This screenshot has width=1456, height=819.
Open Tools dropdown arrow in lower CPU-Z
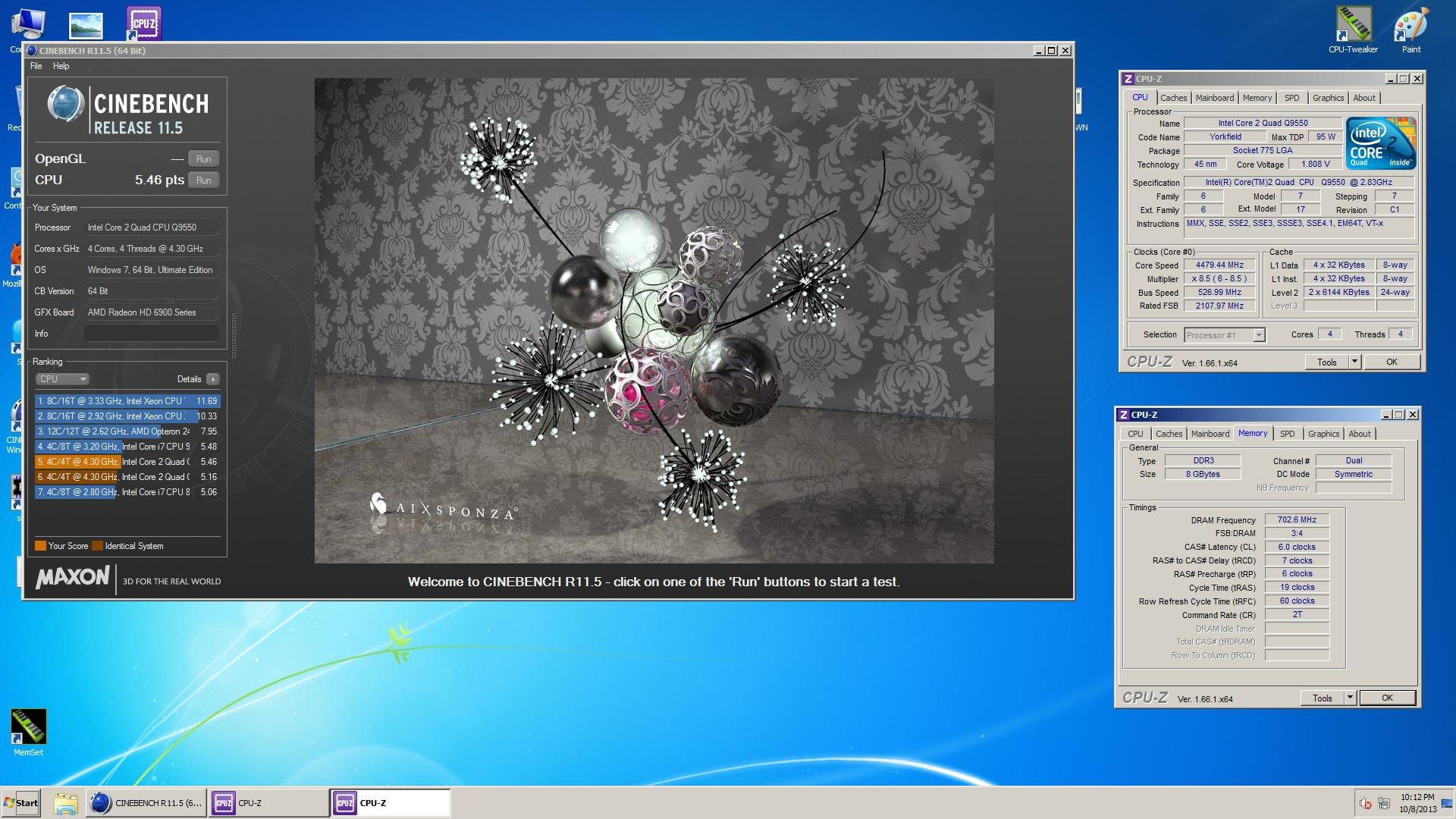click(1350, 698)
